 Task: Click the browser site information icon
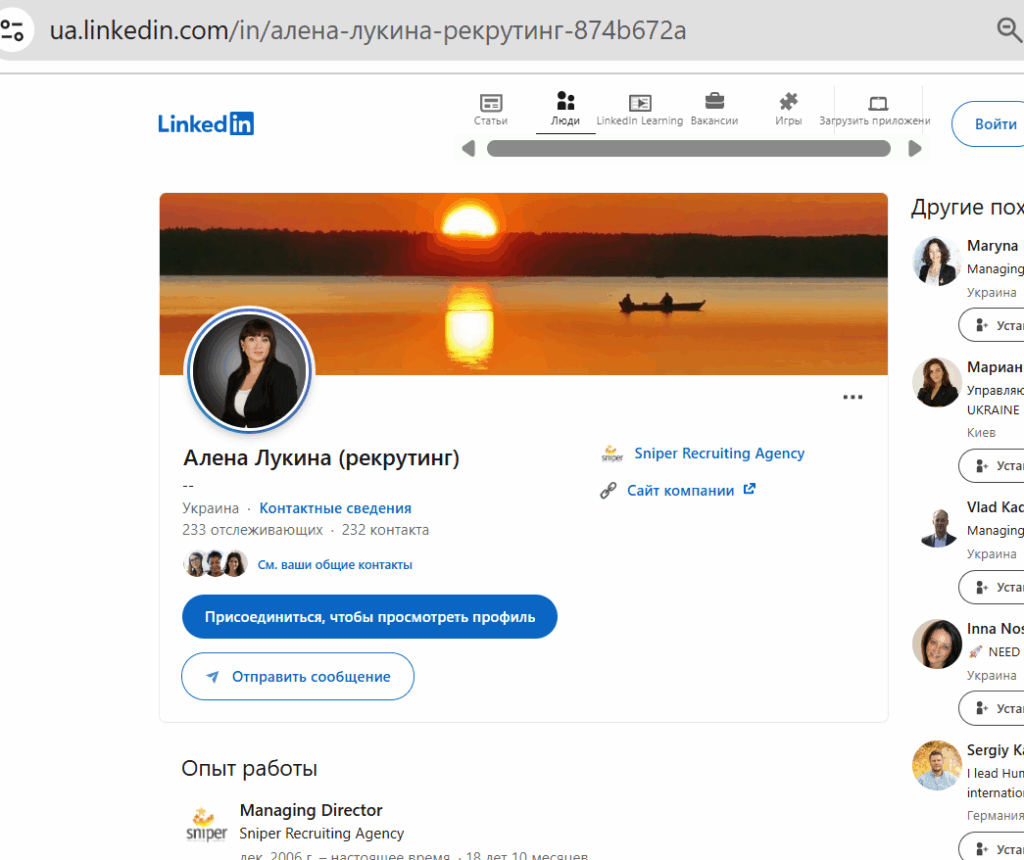click(12, 31)
